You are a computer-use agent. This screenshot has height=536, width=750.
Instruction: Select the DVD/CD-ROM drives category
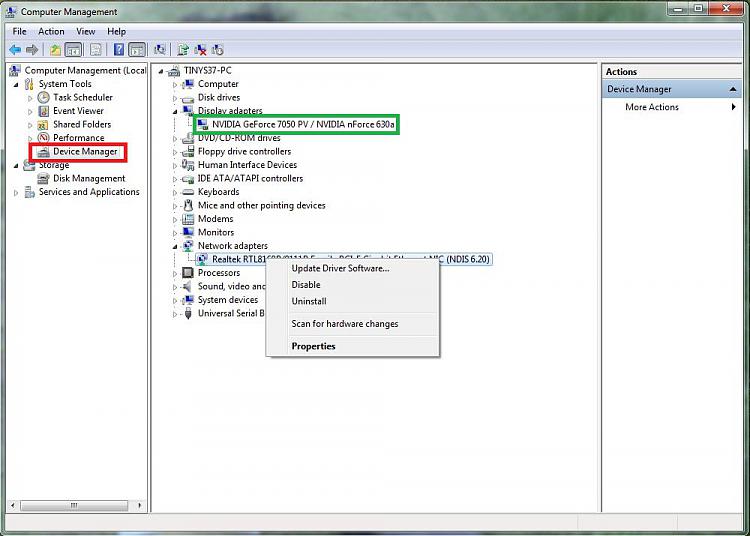click(x=239, y=138)
